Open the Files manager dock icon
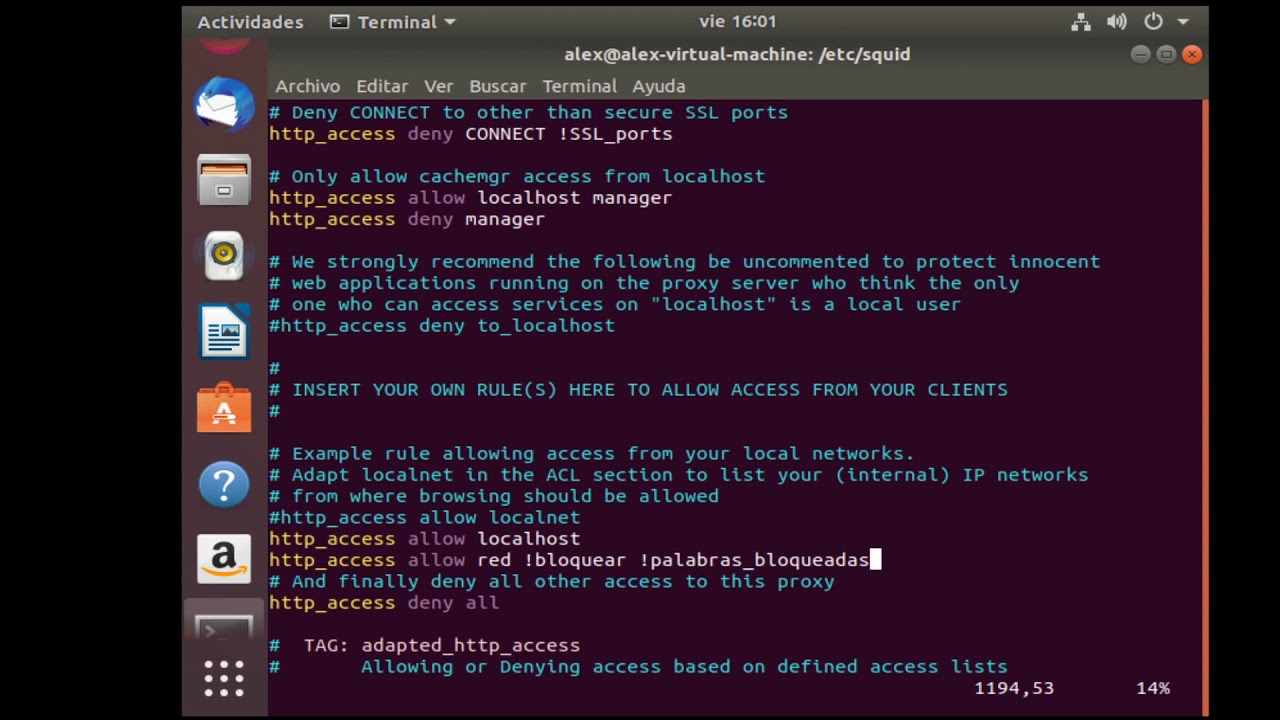Viewport: 1280px width, 720px height. point(224,180)
